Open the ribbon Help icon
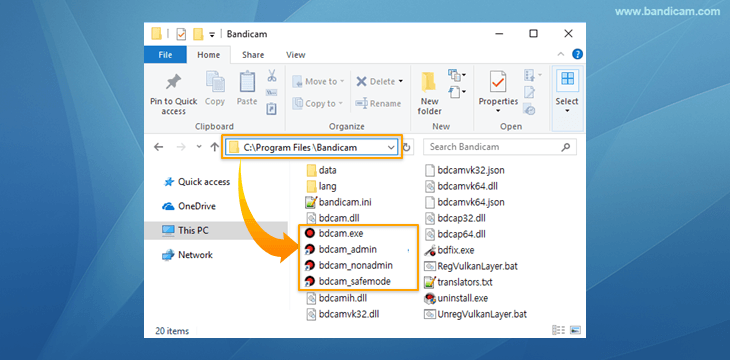 click(x=577, y=54)
